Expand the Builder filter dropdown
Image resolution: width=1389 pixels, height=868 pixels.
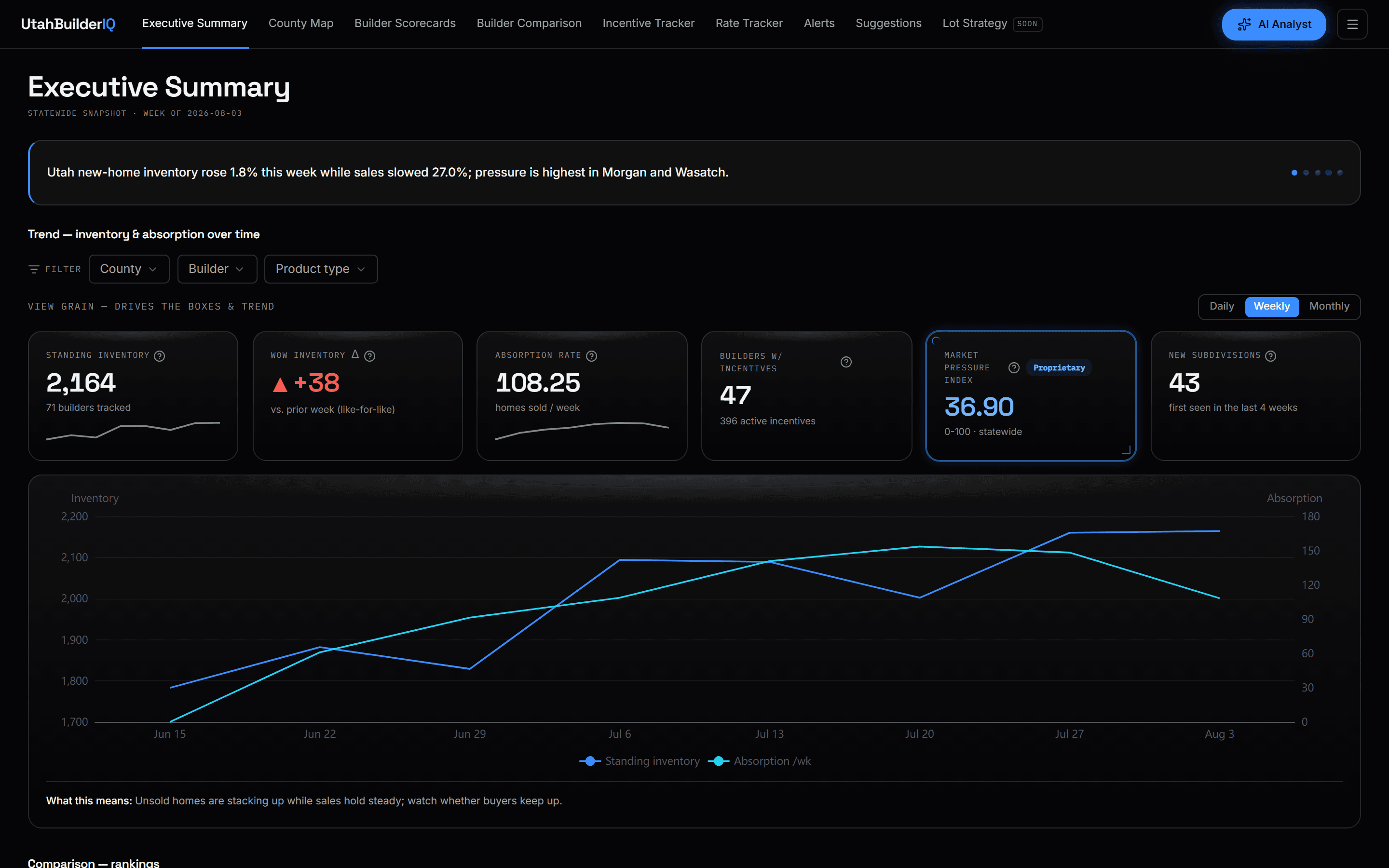[217, 269]
